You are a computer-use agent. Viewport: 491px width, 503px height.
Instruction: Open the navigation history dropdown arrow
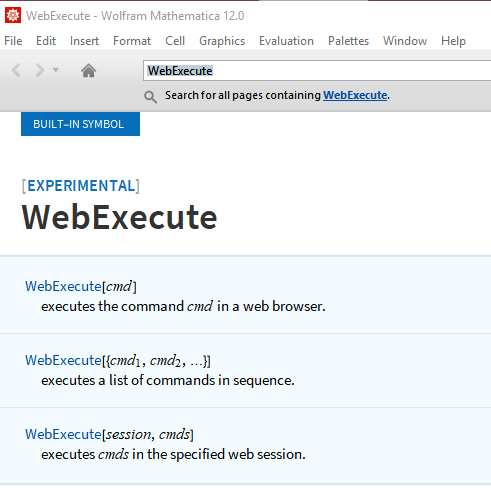click(x=56, y=70)
